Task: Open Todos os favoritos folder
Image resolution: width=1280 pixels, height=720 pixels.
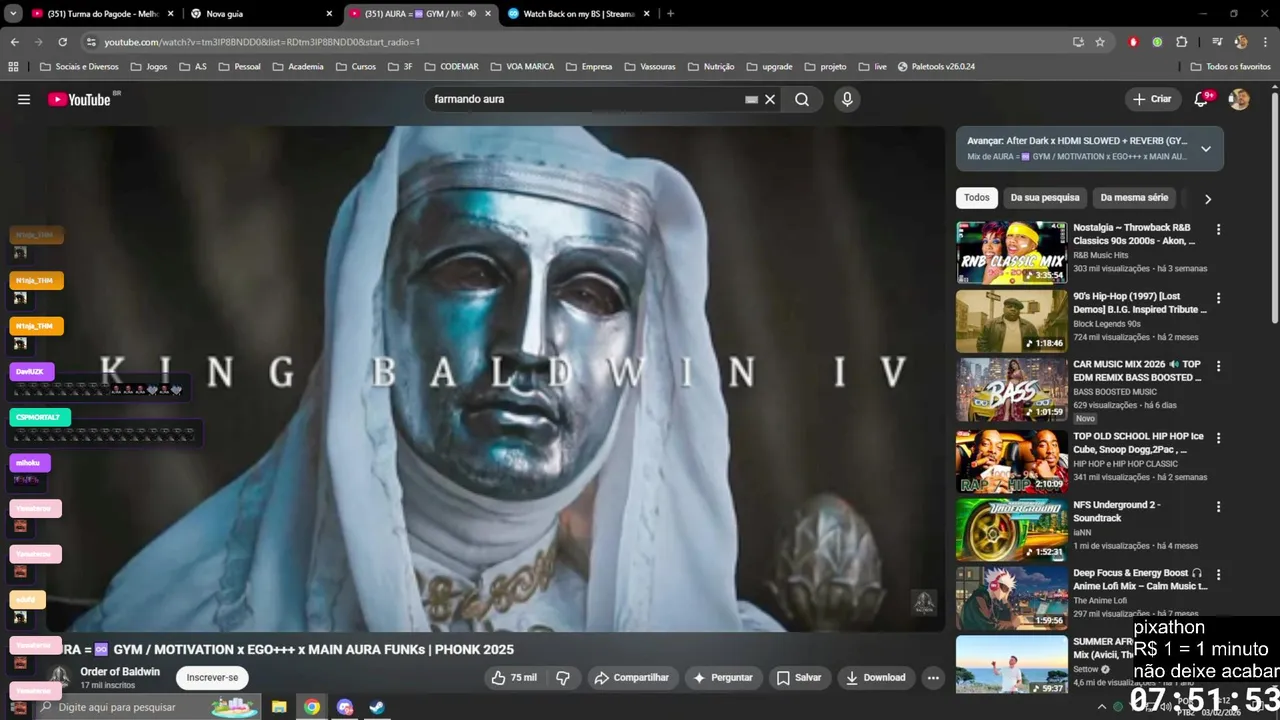Action: tap(1230, 67)
